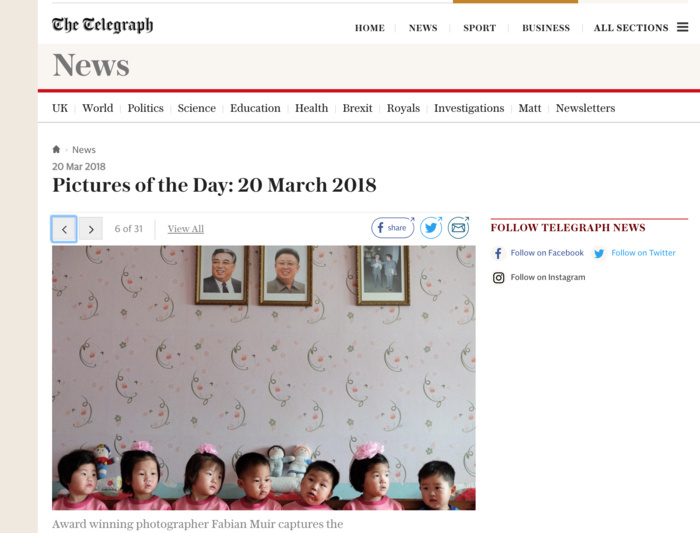Select the SPORT item in the top navigation

[x=479, y=28]
